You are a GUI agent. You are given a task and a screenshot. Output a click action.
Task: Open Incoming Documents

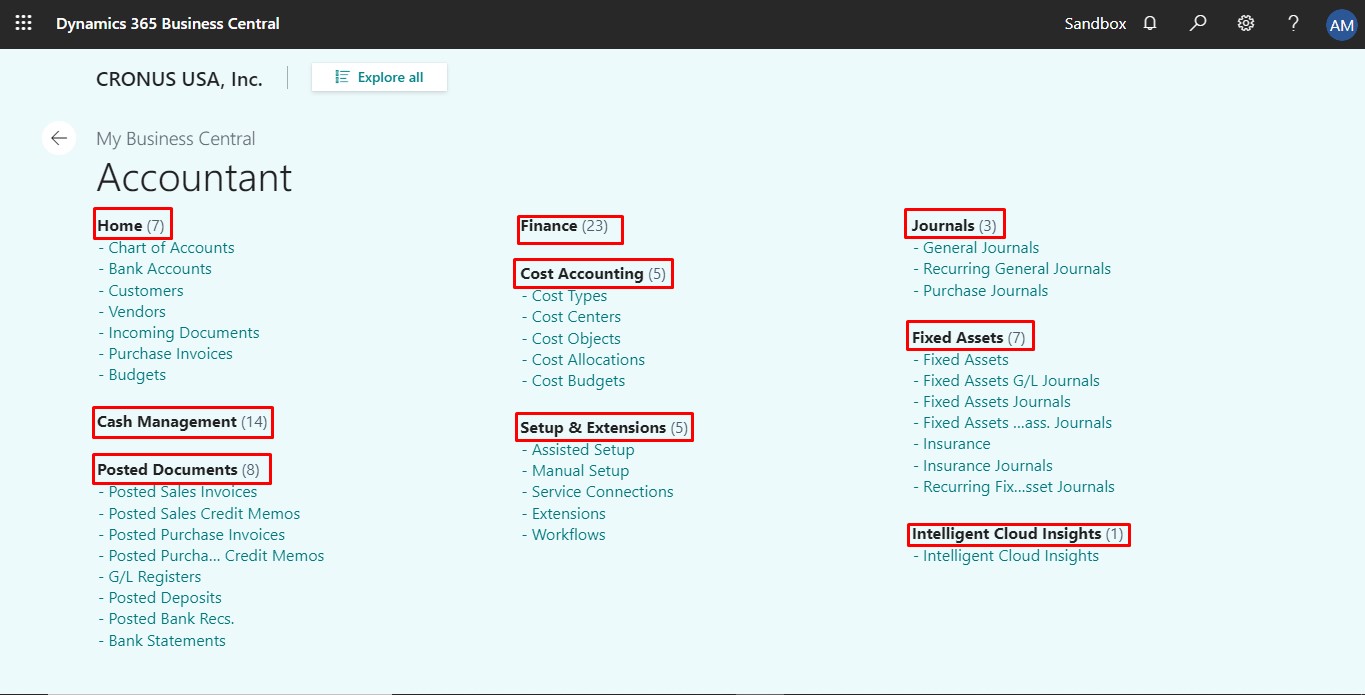(x=184, y=333)
